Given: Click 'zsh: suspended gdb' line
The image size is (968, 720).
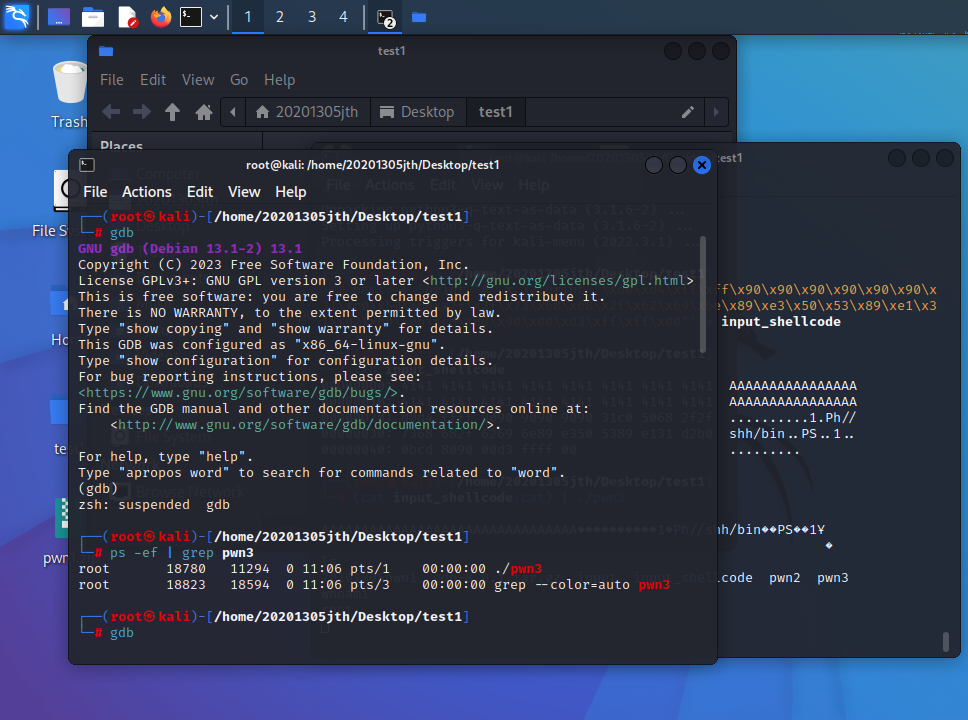Looking at the screenshot, I should [154, 504].
